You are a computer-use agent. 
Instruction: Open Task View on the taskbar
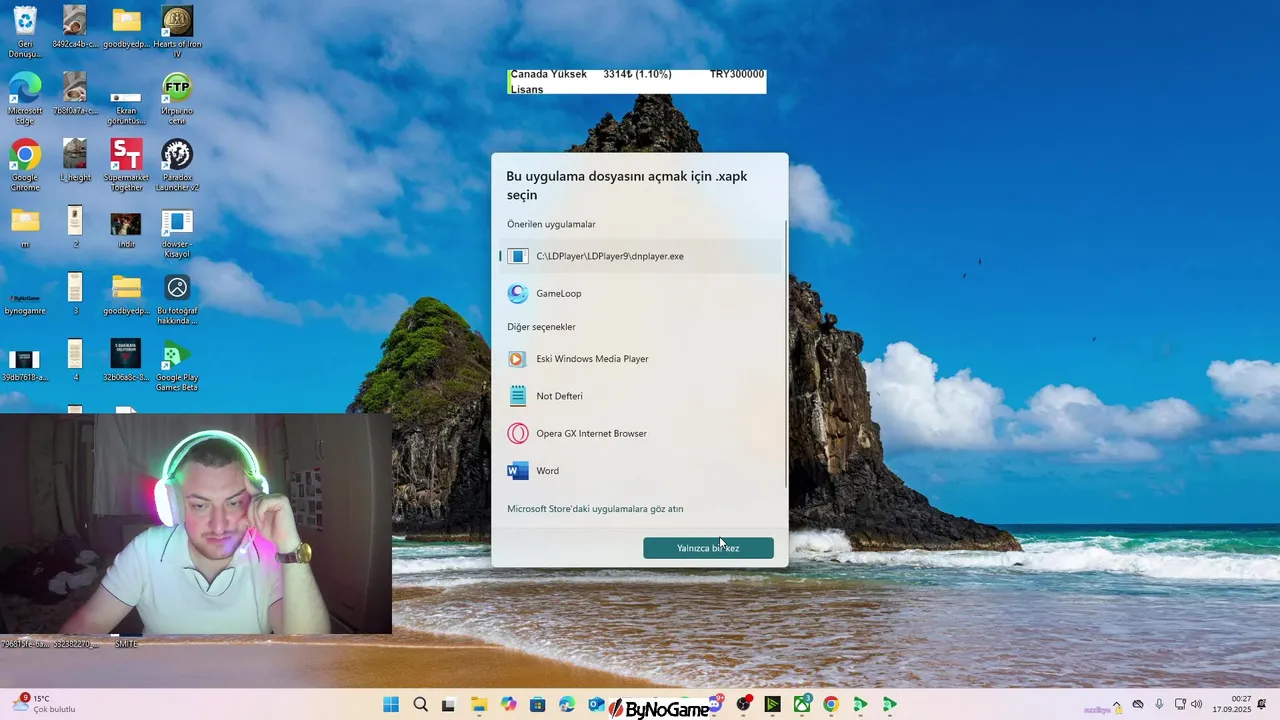[449, 705]
